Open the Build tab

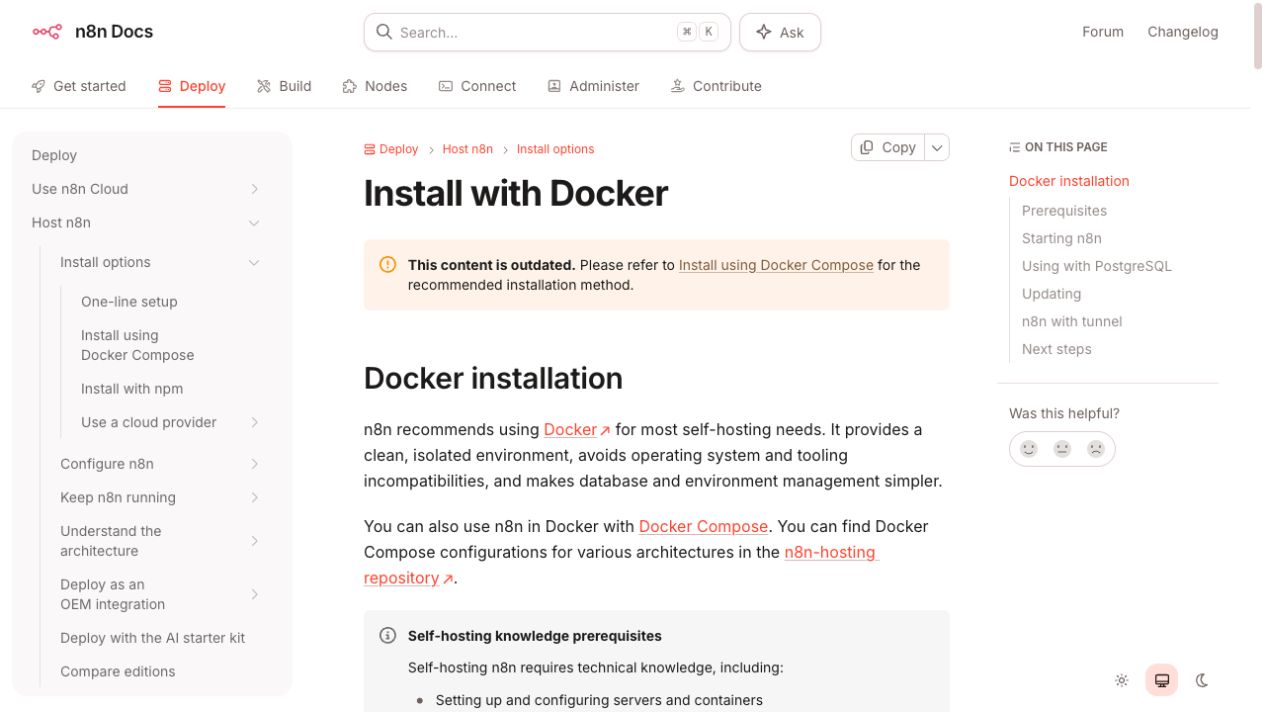[284, 86]
